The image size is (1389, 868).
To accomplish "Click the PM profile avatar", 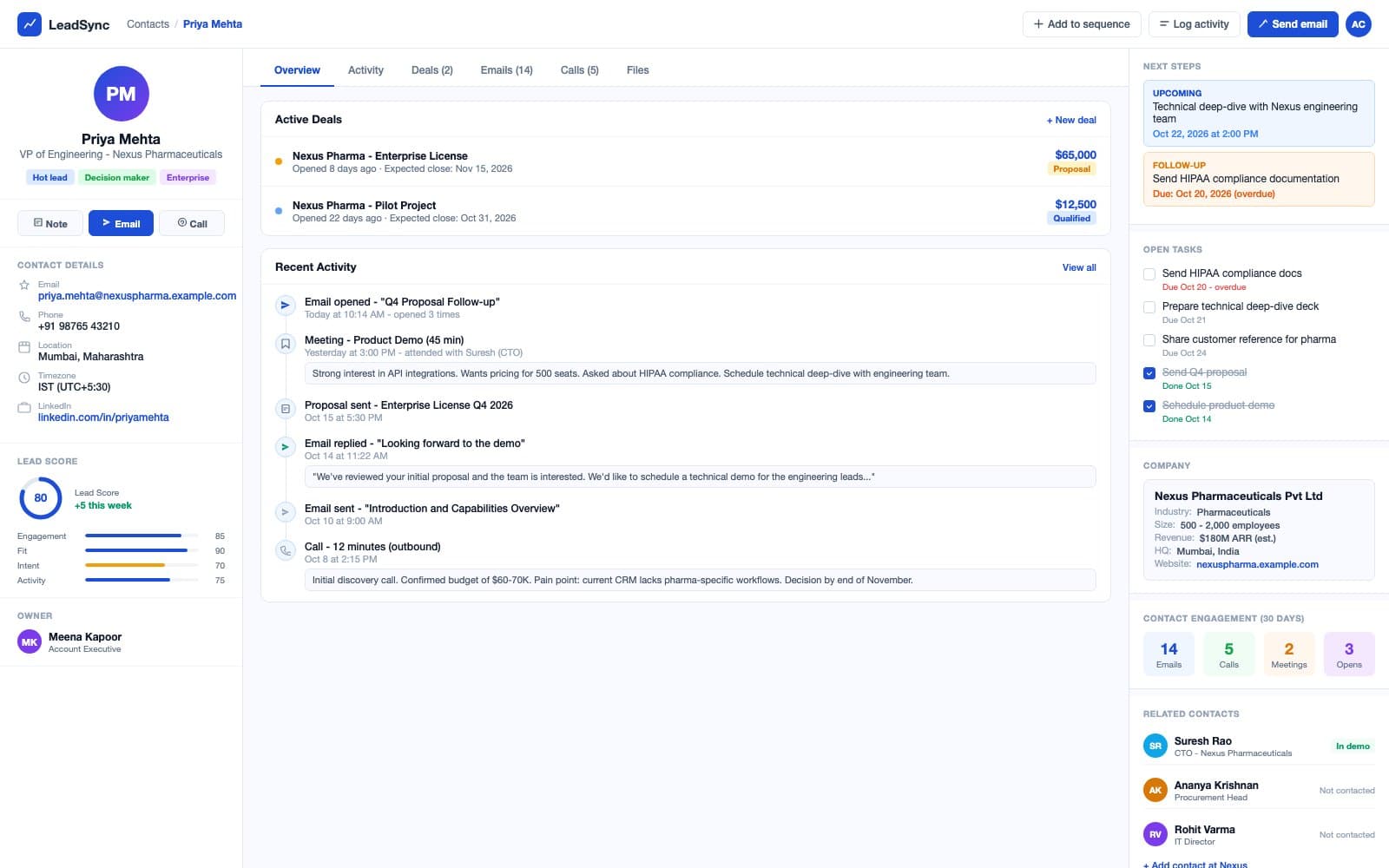I will [x=121, y=94].
